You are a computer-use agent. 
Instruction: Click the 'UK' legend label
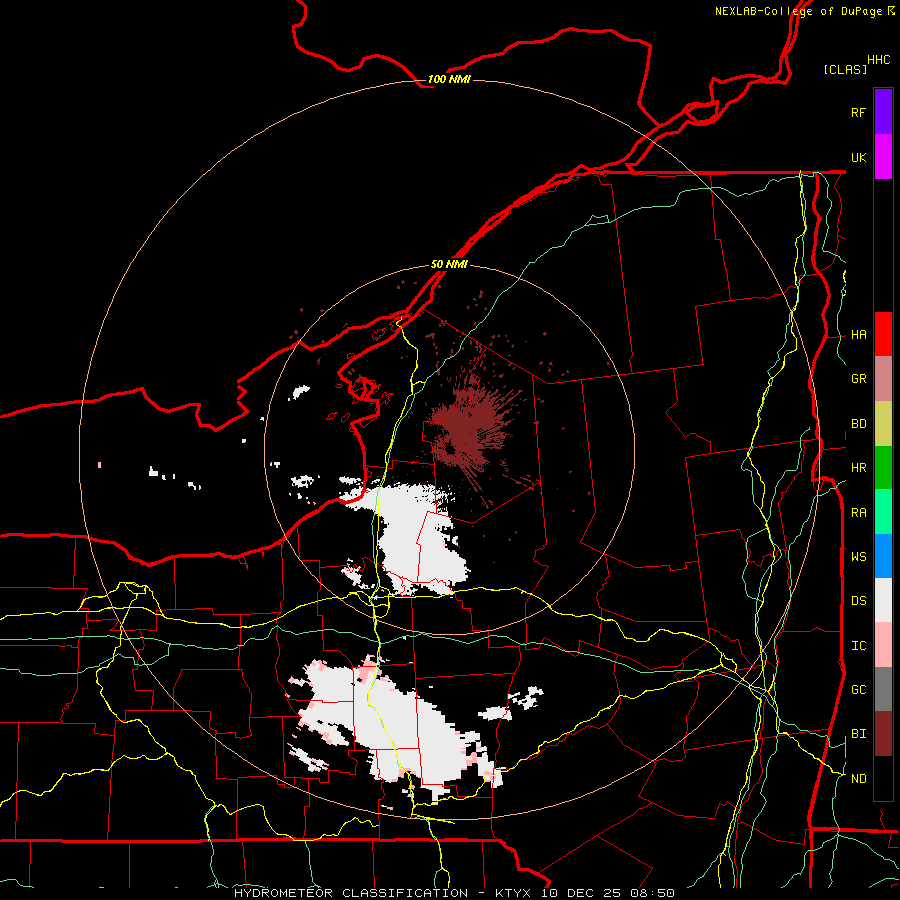(858, 157)
